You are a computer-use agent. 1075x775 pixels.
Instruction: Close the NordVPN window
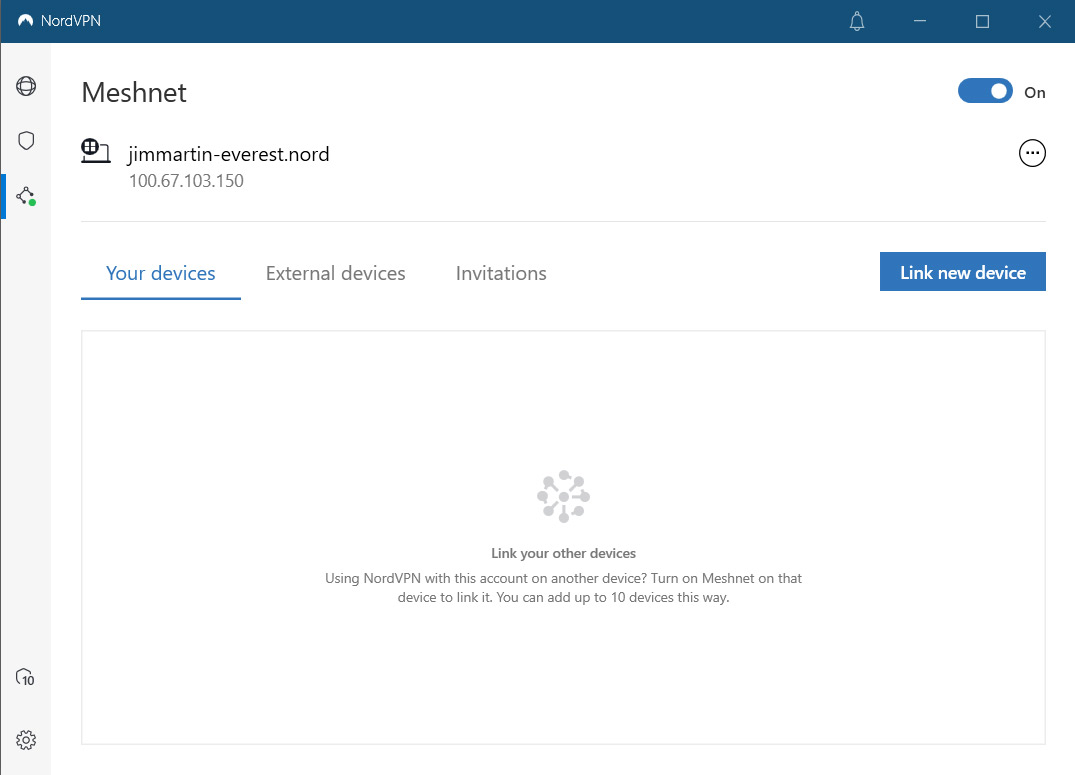point(1045,21)
